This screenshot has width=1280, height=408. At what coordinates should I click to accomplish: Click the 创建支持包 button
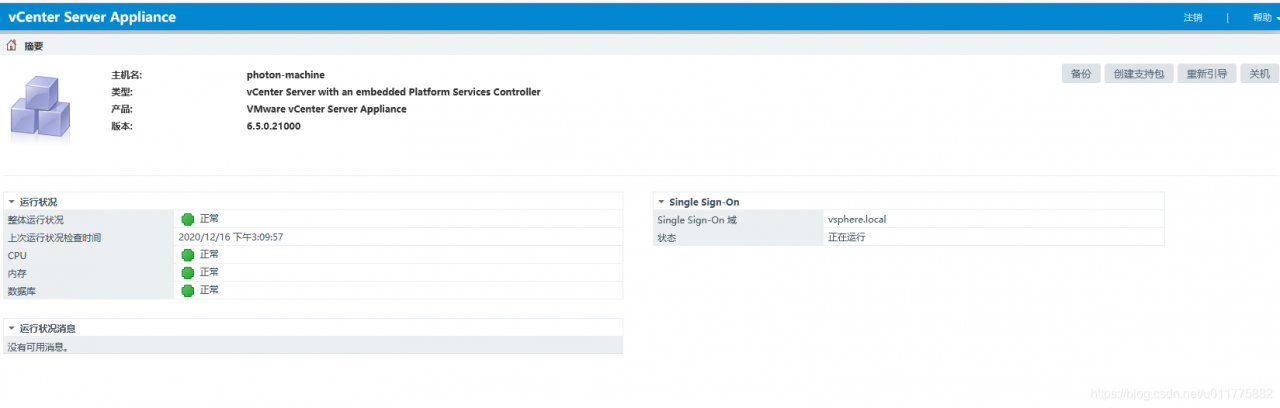coord(1139,74)
